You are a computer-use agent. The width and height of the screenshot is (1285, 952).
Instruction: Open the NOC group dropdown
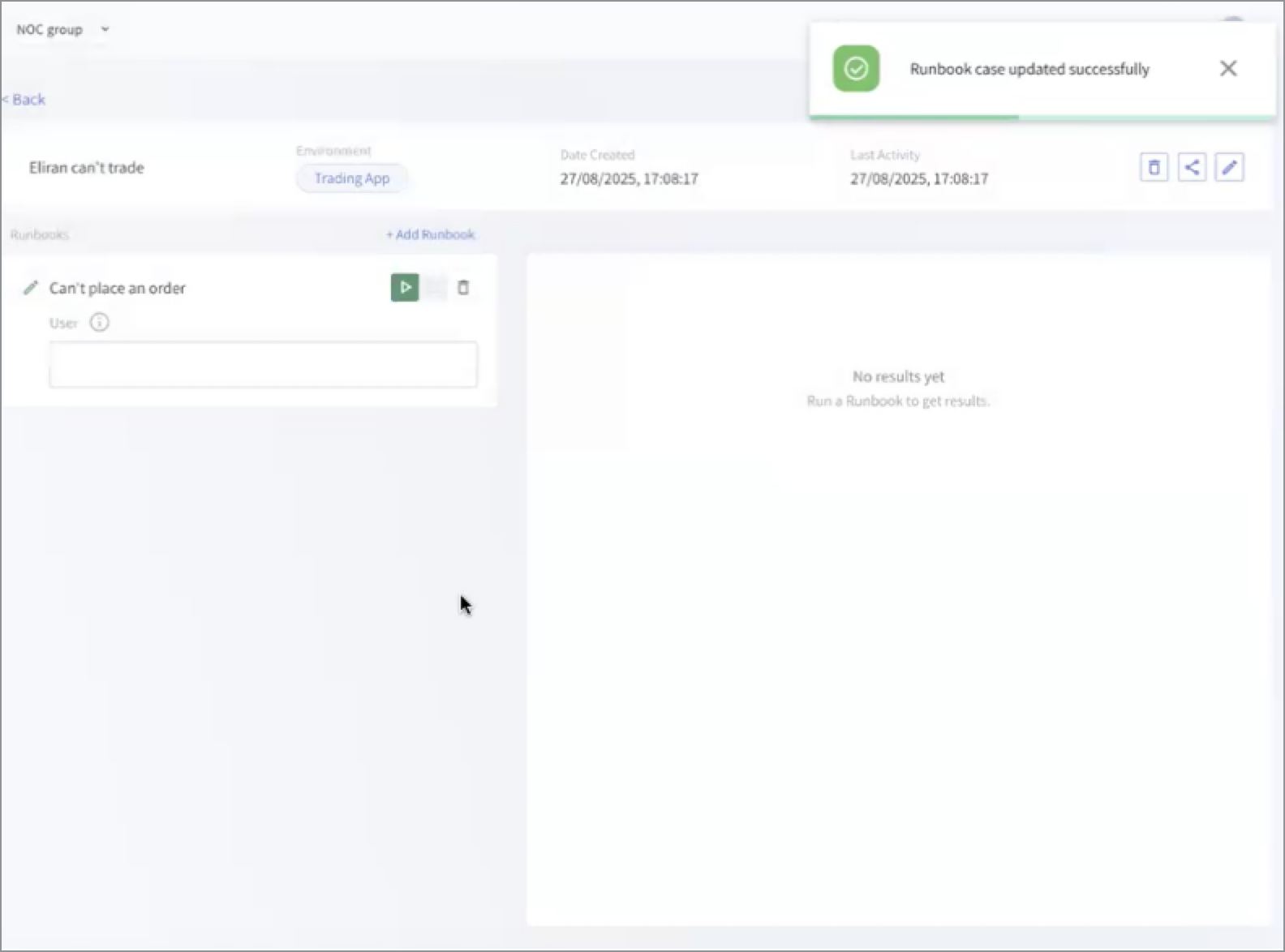pyautogui.click(x=50, y=30)
